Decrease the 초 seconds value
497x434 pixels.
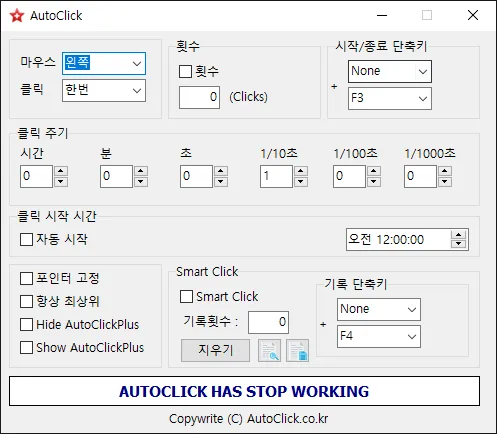coord(221,182)
